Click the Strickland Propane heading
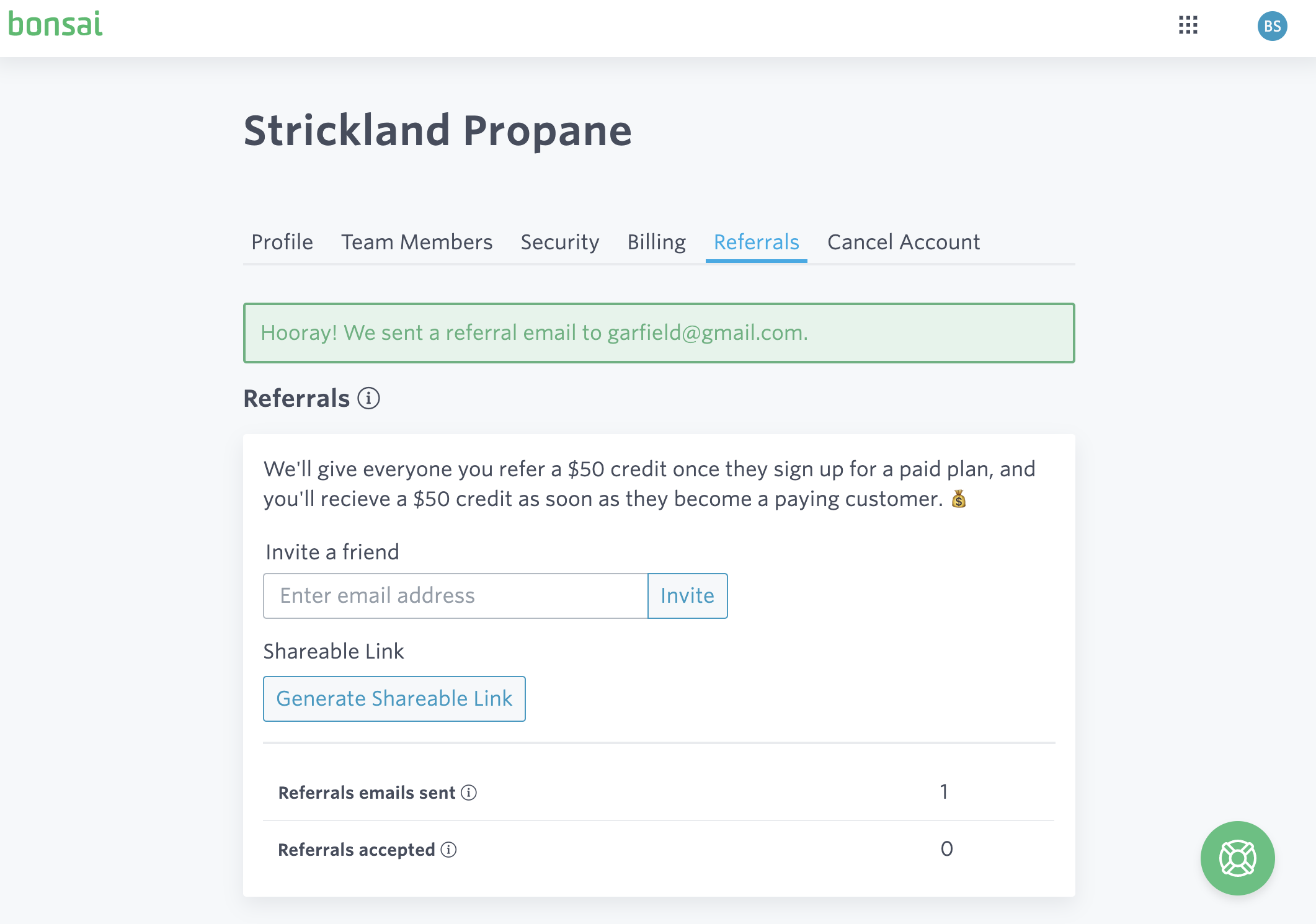 click(x=438, y=130)
